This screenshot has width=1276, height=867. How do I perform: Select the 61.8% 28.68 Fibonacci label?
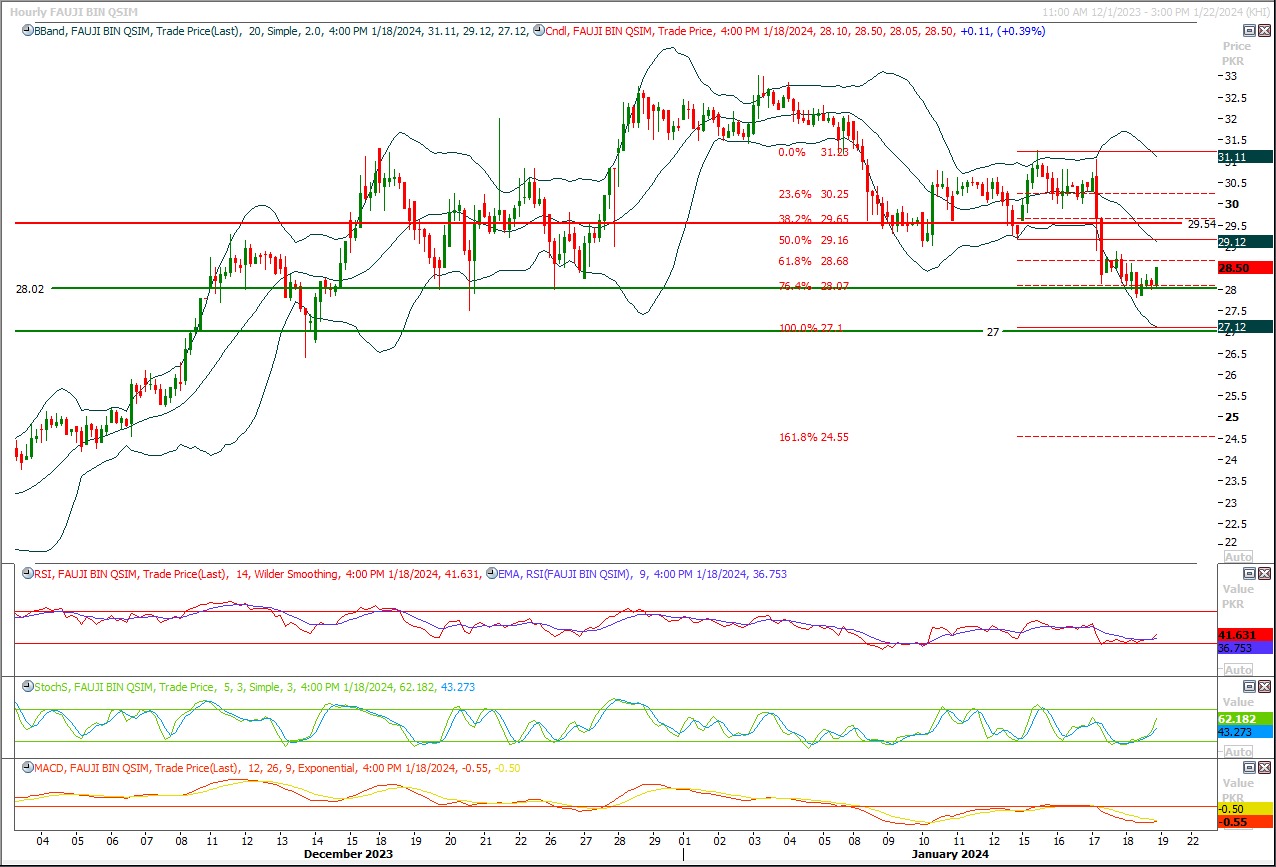(814, 261)
